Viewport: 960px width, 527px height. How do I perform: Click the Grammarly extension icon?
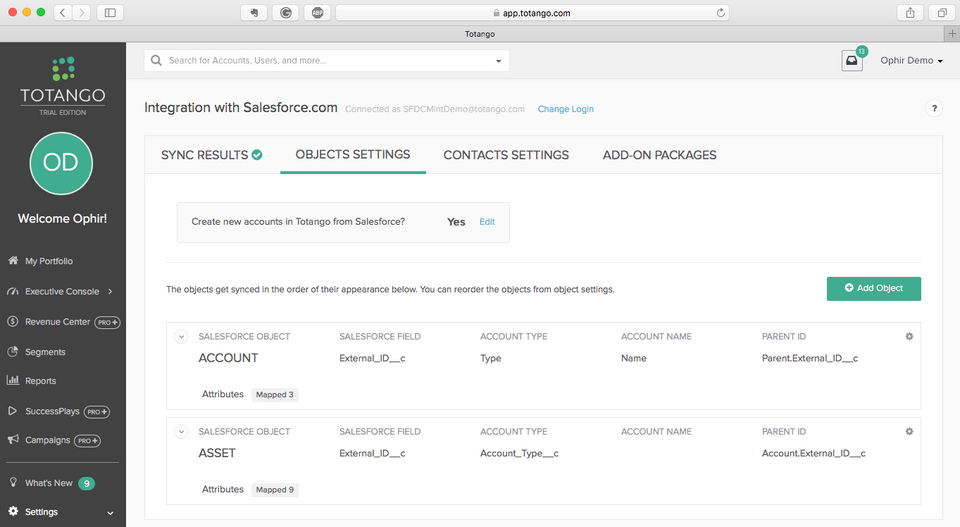pyautogui.click(x=285, y=12)
